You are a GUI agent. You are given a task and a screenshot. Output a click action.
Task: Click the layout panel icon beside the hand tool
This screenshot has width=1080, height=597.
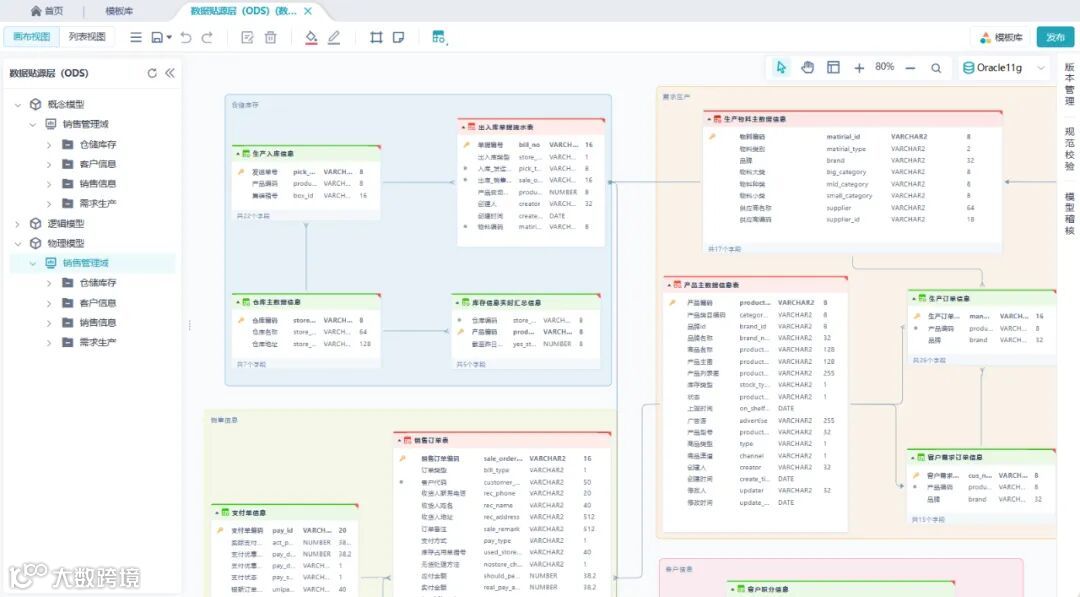coord(833,67)
